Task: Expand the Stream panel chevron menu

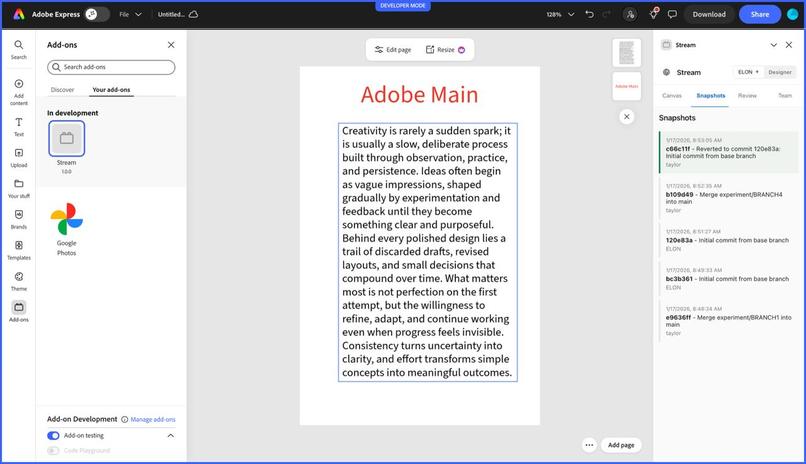Action: click(774, 45)
